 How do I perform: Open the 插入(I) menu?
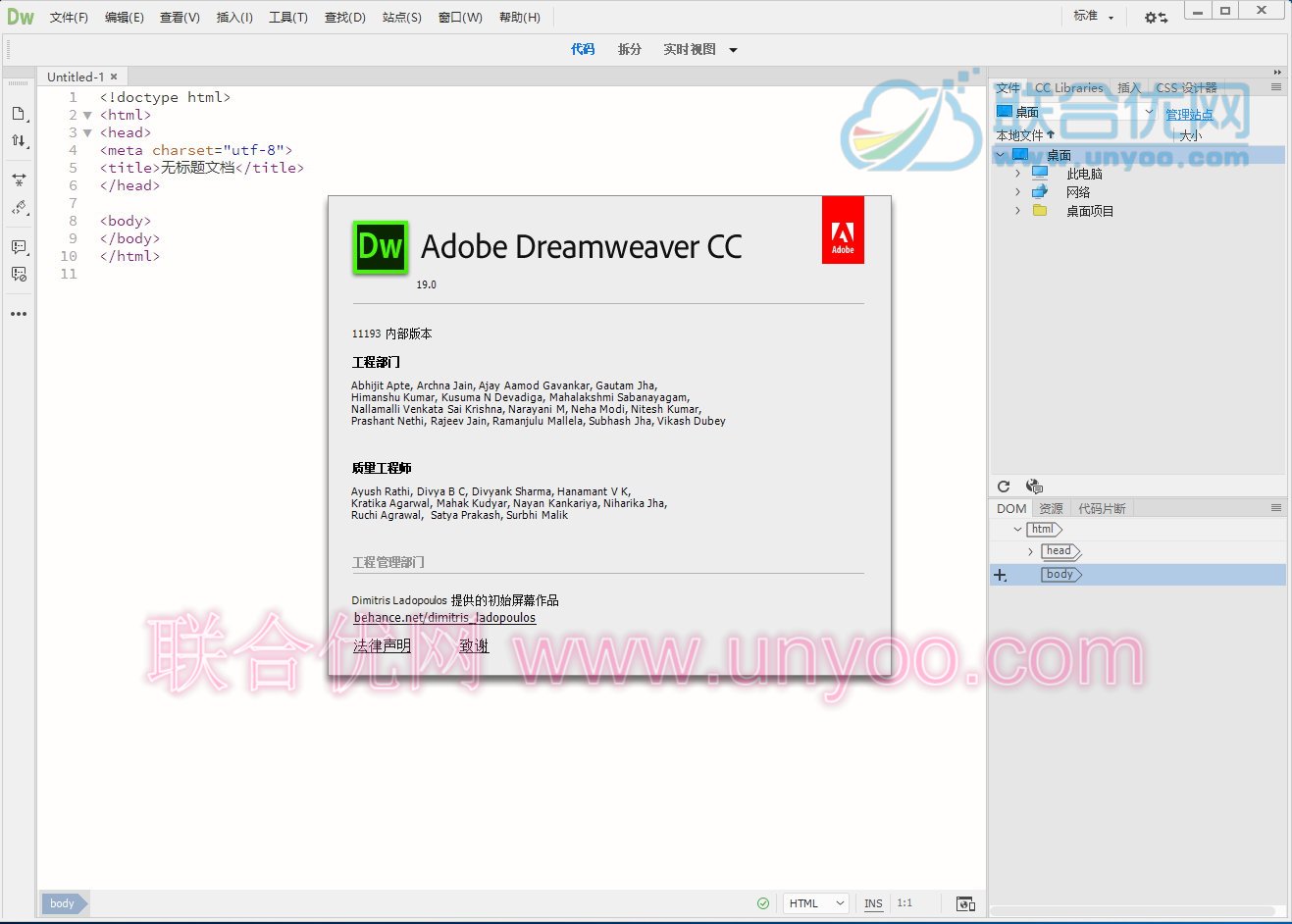[234, 18]
